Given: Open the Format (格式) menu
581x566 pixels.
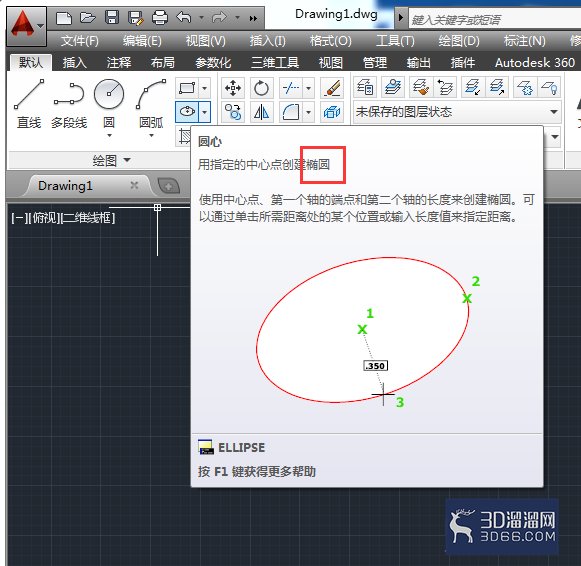Looking at the screenshot, I should [331, 40].
